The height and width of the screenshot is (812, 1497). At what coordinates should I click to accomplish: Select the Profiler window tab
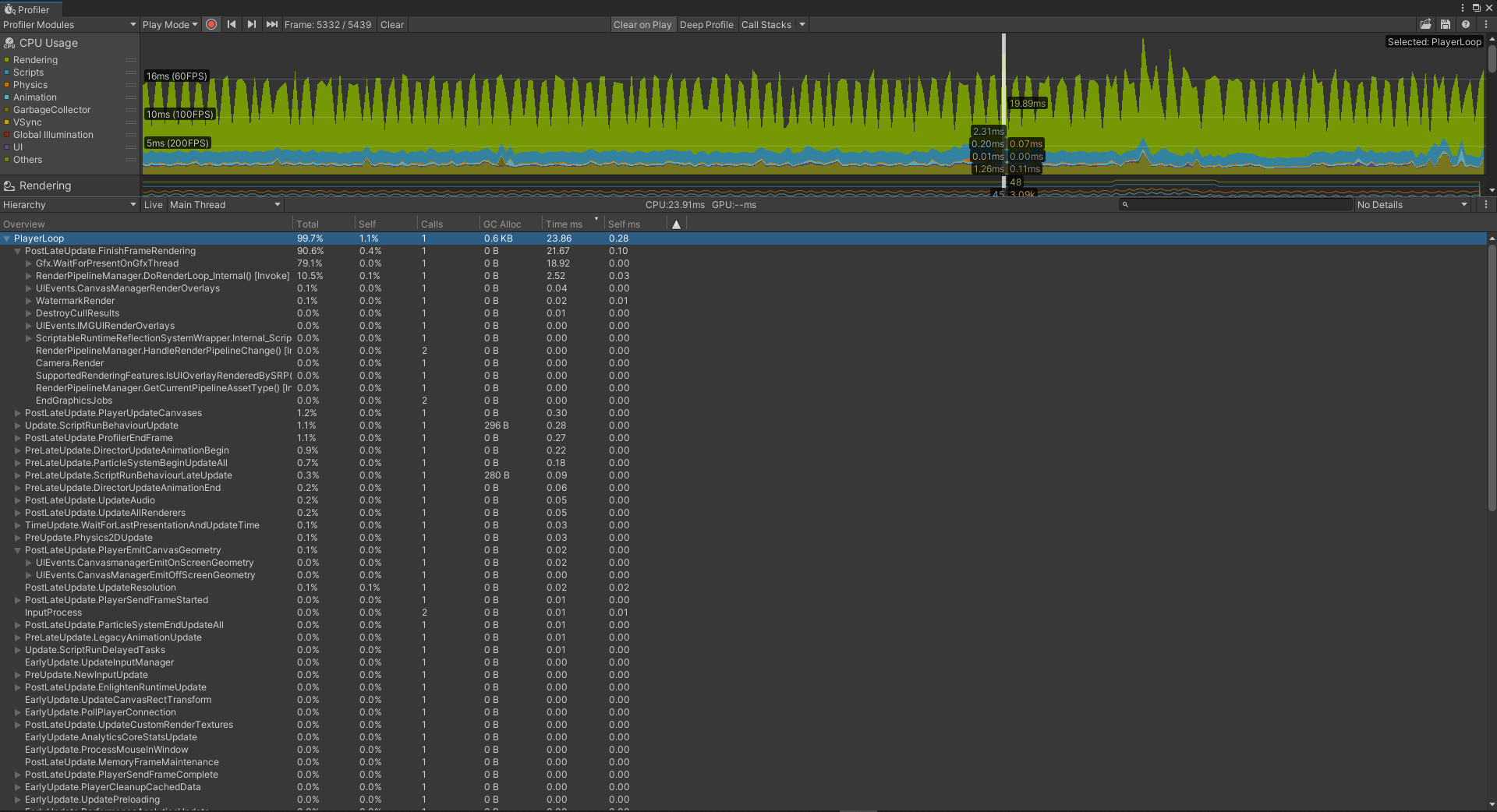pyautogui.click(x=31, y=9)
